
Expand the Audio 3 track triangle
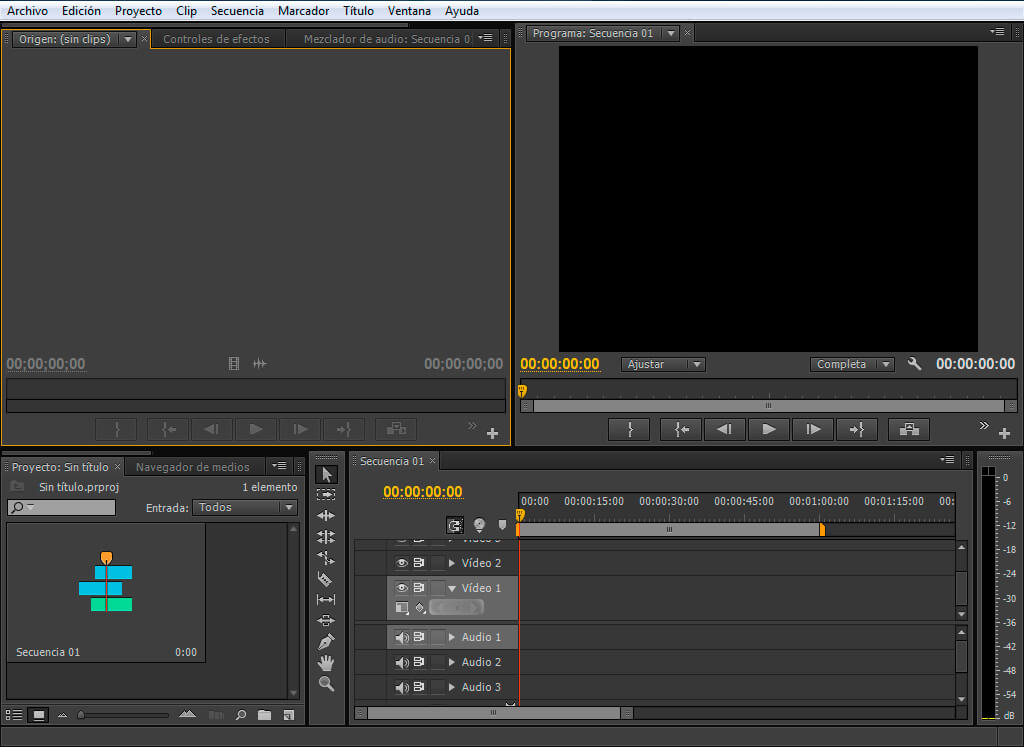pyautogui.click(x=451, y=687)
